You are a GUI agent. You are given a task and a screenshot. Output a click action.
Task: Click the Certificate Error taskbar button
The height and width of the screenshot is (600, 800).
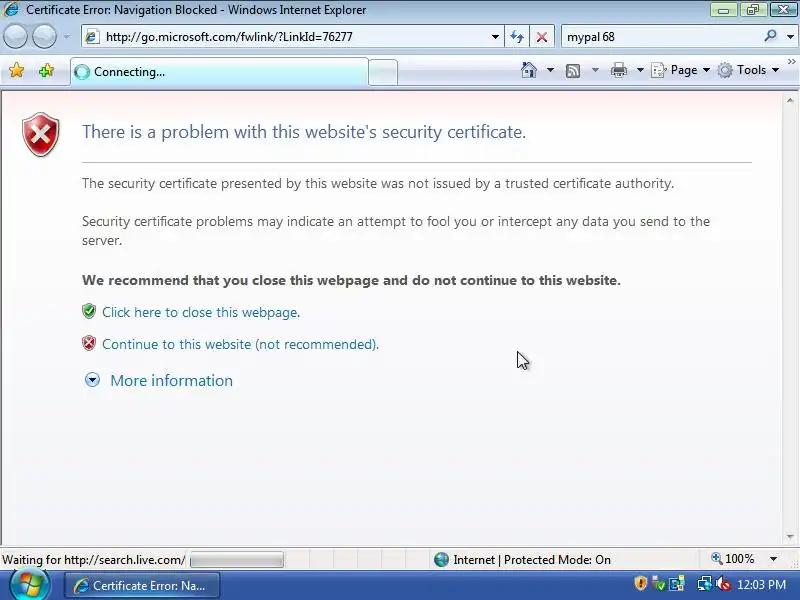(x=142, y=586)
